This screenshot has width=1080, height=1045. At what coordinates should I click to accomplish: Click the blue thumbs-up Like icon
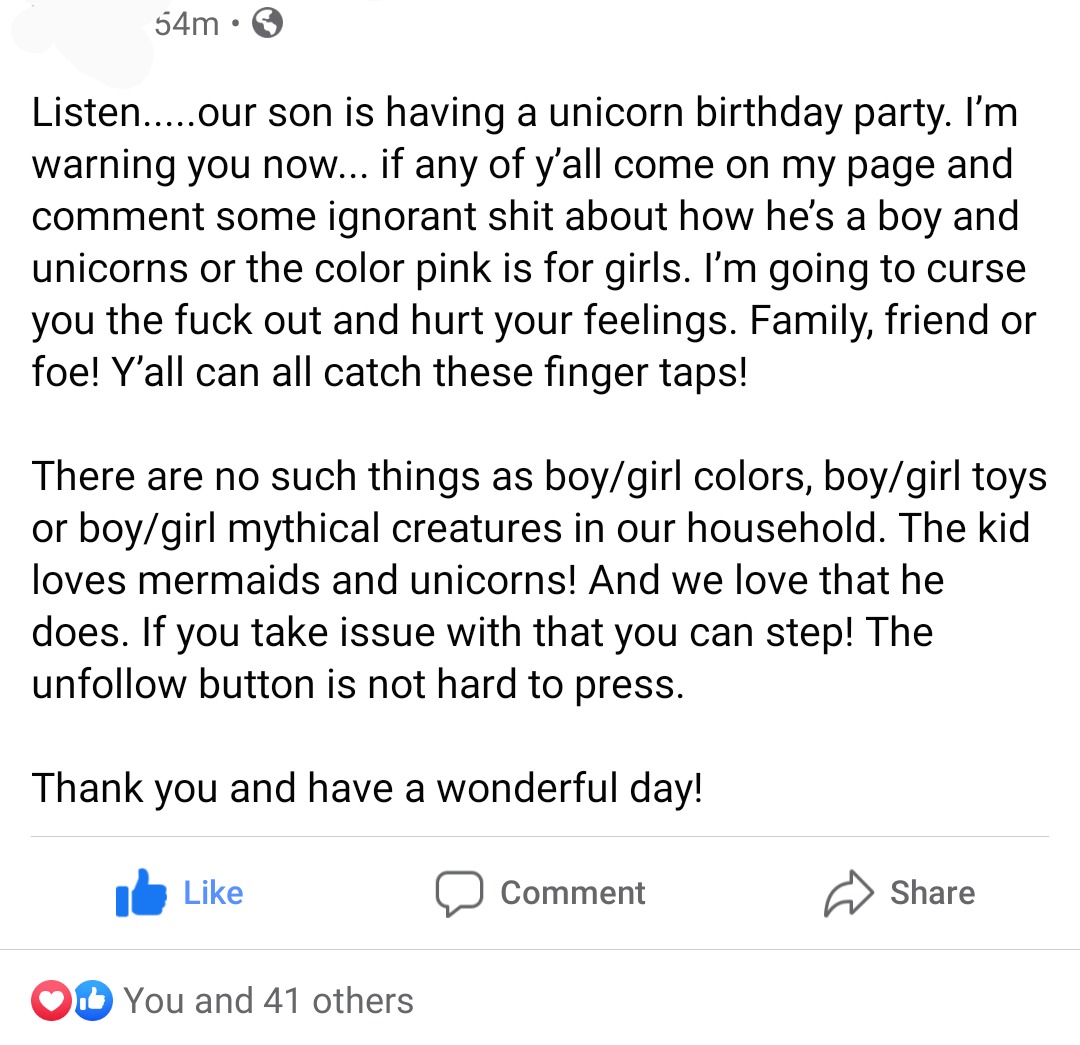(x=141, y=893)
